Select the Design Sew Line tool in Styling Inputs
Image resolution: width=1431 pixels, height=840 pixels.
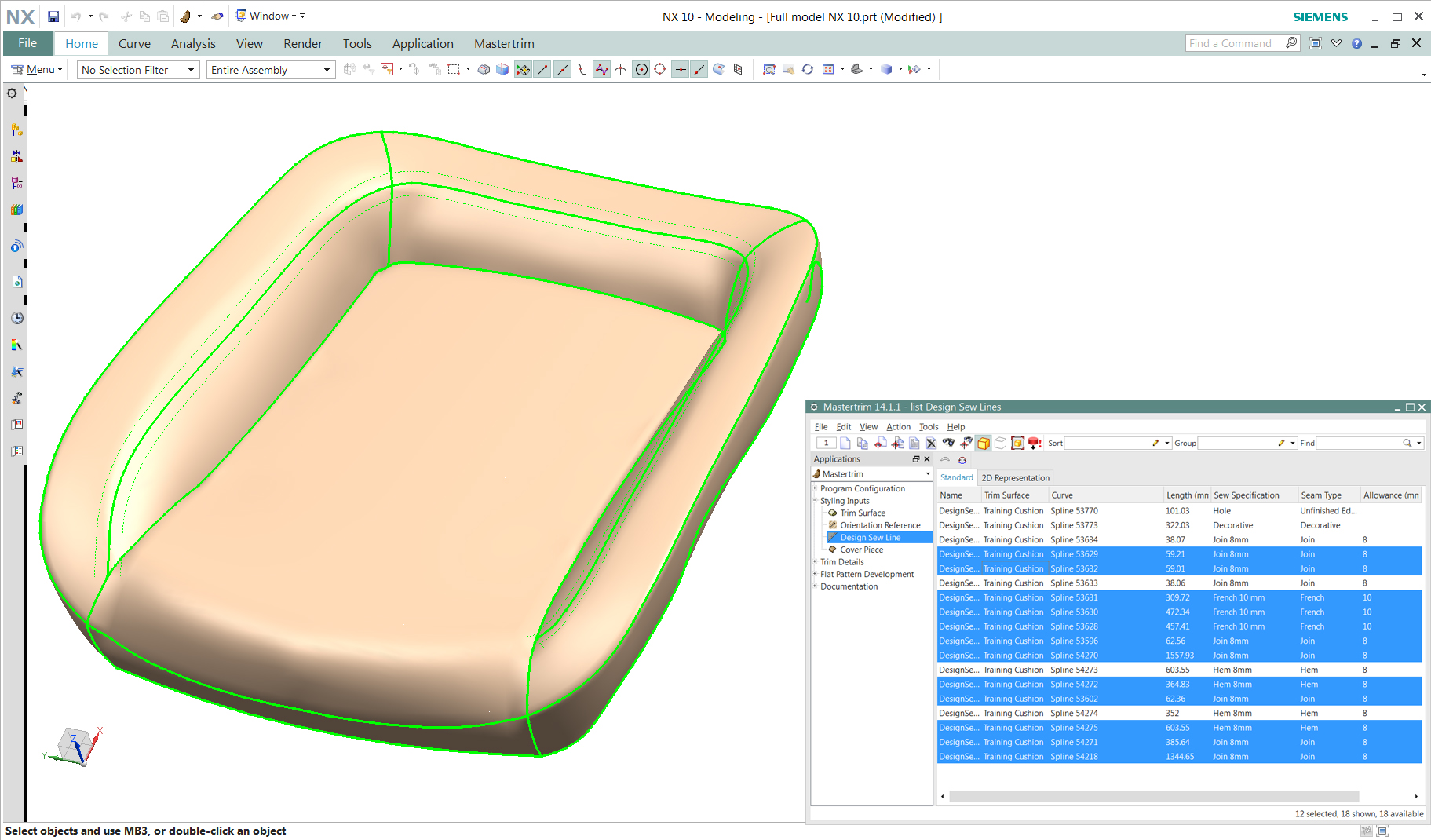pyautogui.click(x=871, y=537)
